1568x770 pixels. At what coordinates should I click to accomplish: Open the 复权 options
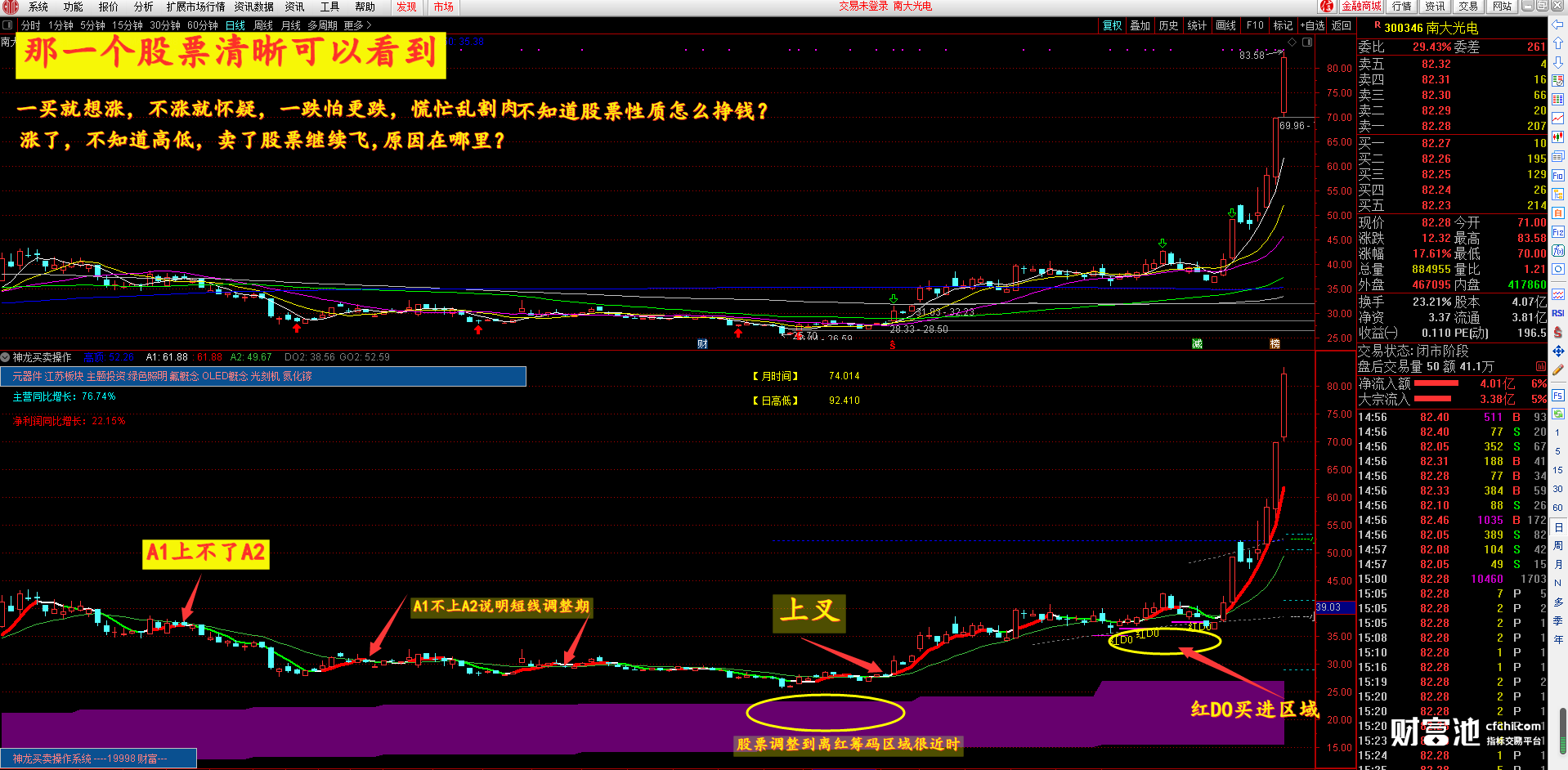coord(1112,25)
